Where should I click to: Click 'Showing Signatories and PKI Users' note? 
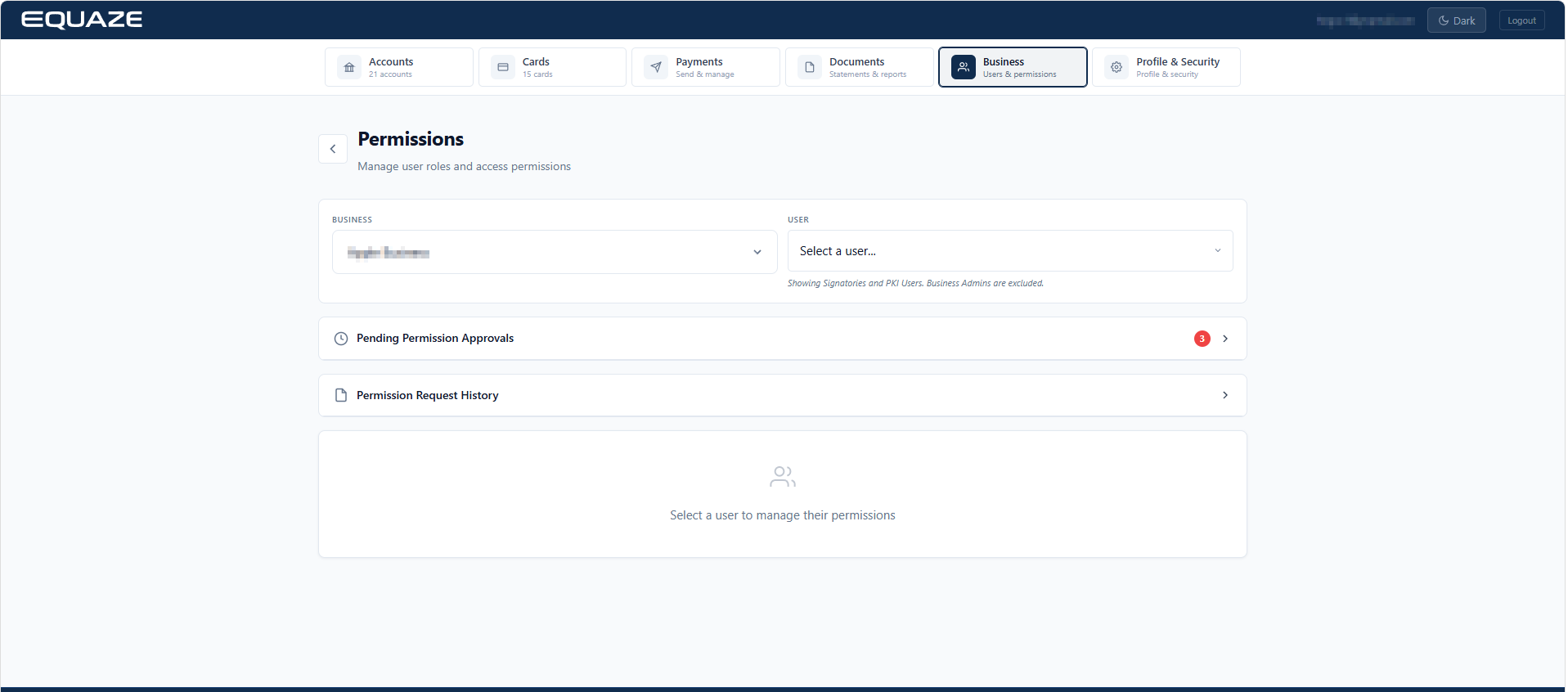tap(915, 284)
